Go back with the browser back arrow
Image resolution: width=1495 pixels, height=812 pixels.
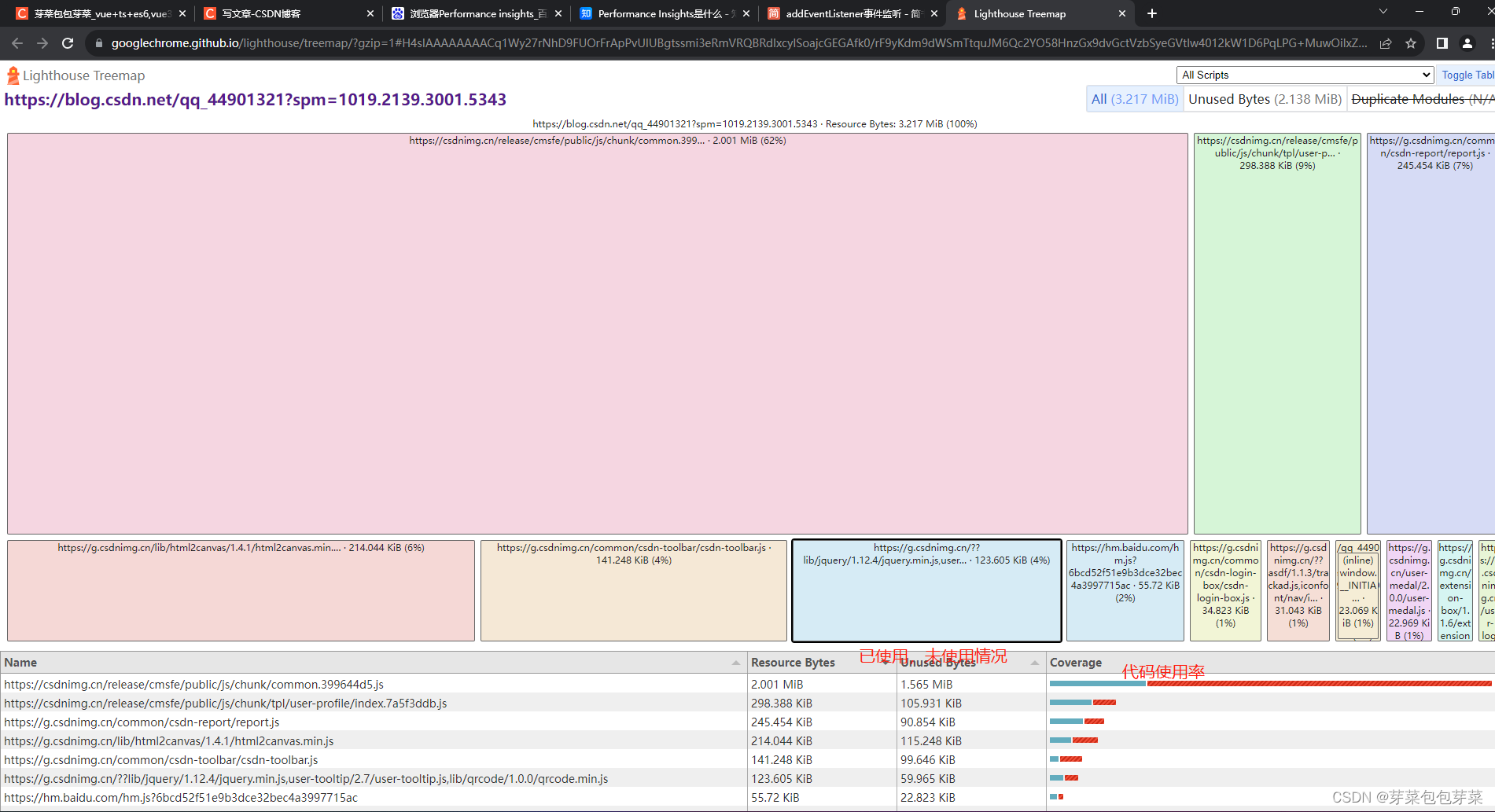[17, 43]
